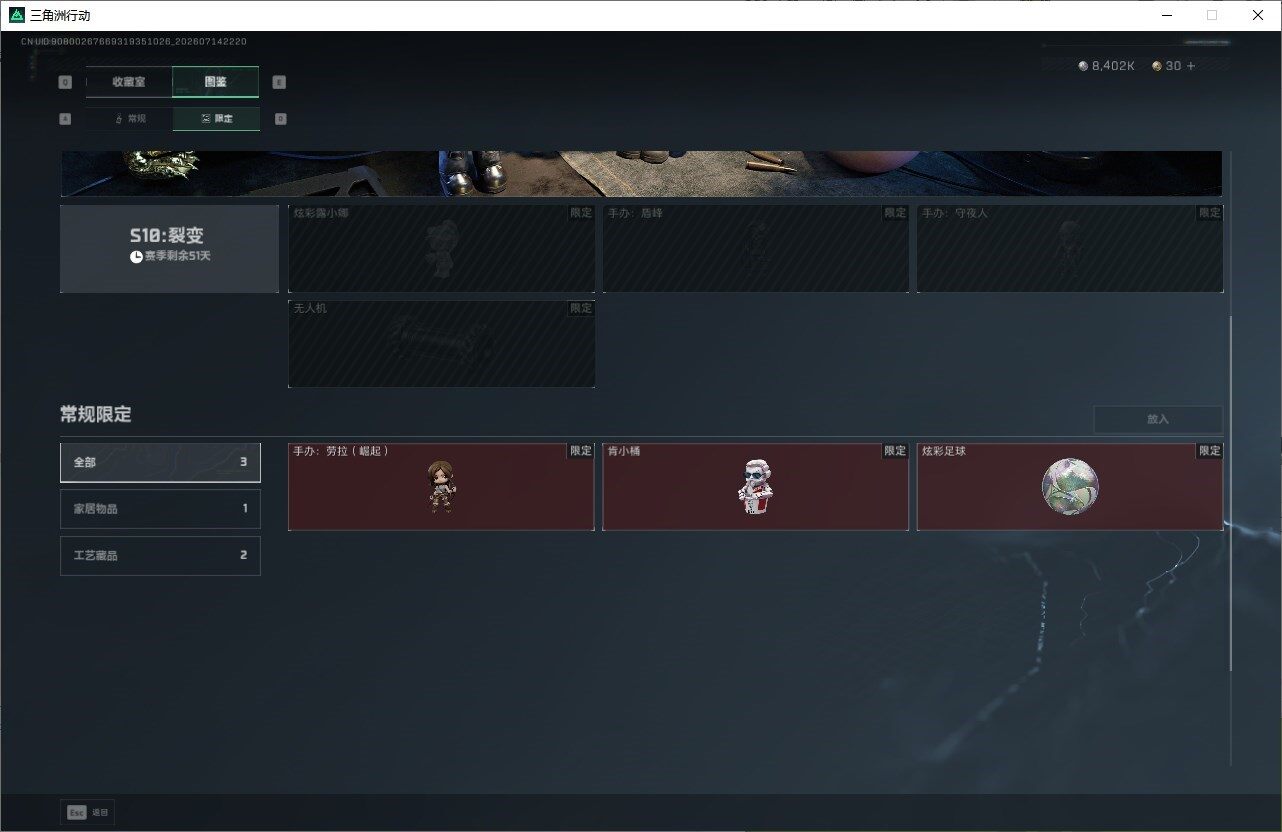Open the 常规 sub-tab
The height and width of the screenshot is (832, 1282).
point(129,119)
